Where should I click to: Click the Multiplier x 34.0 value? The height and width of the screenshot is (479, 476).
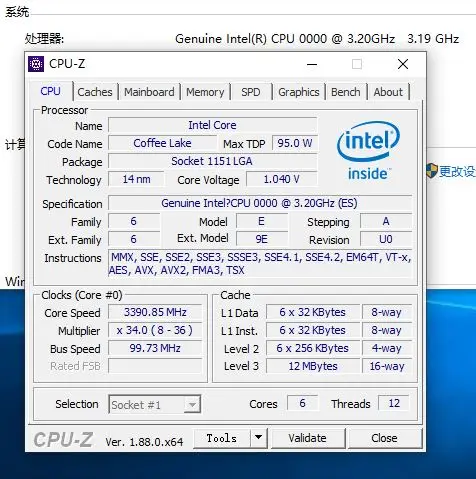click(x=155, y=330)
